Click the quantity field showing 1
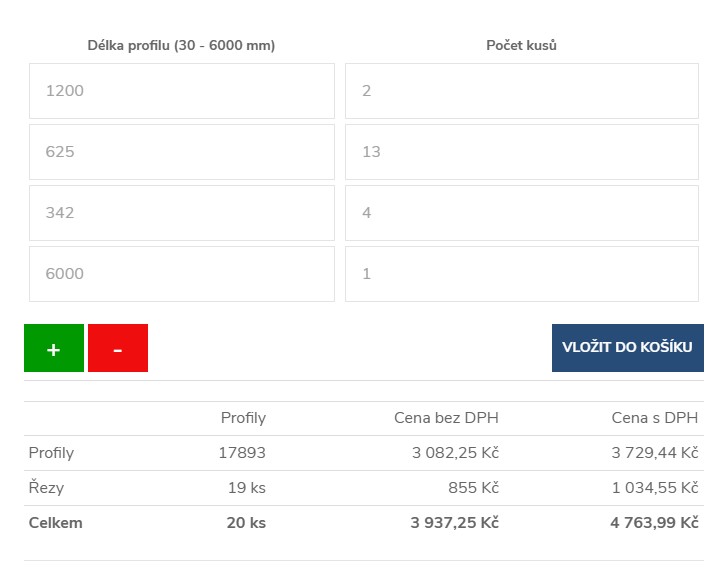723x575 pixels. pyautogui.click(x=521, y=274)
